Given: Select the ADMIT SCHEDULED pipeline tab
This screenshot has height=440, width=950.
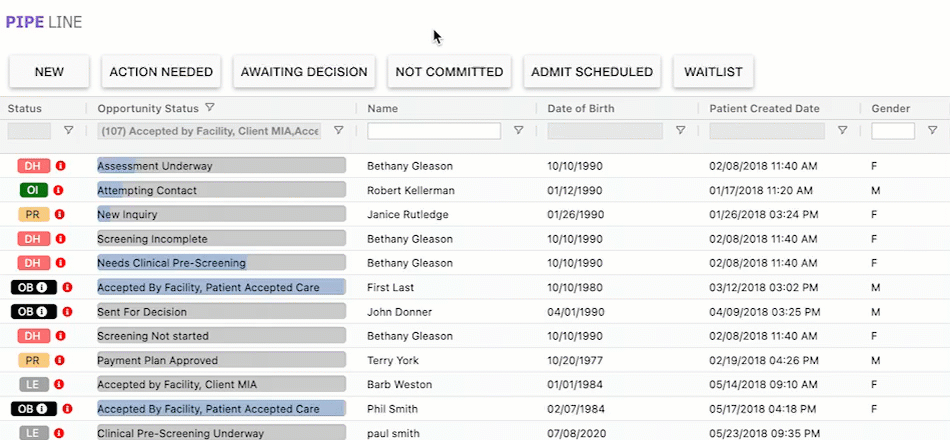Looking at the screenshot, I should tap(591, 72).
